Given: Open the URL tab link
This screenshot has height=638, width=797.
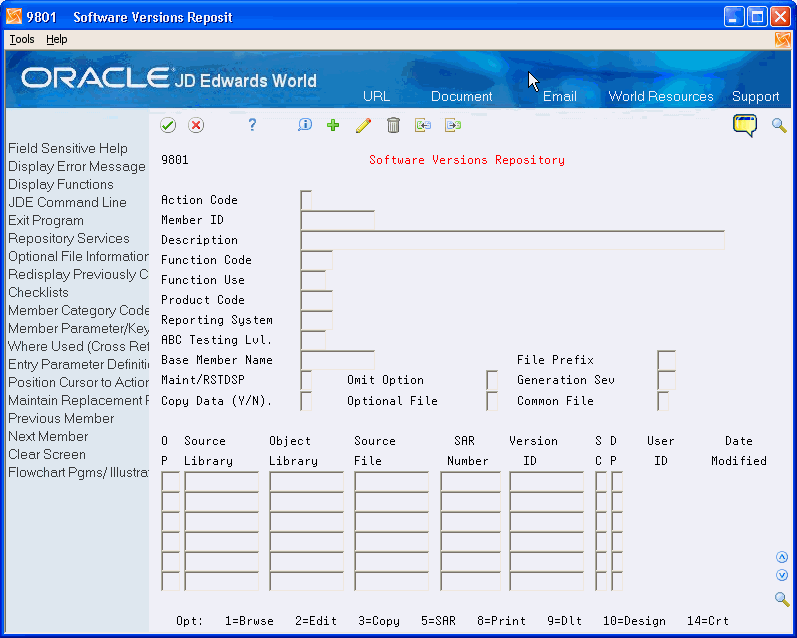Looking at the screenshot, I should (x=377, y=96).
